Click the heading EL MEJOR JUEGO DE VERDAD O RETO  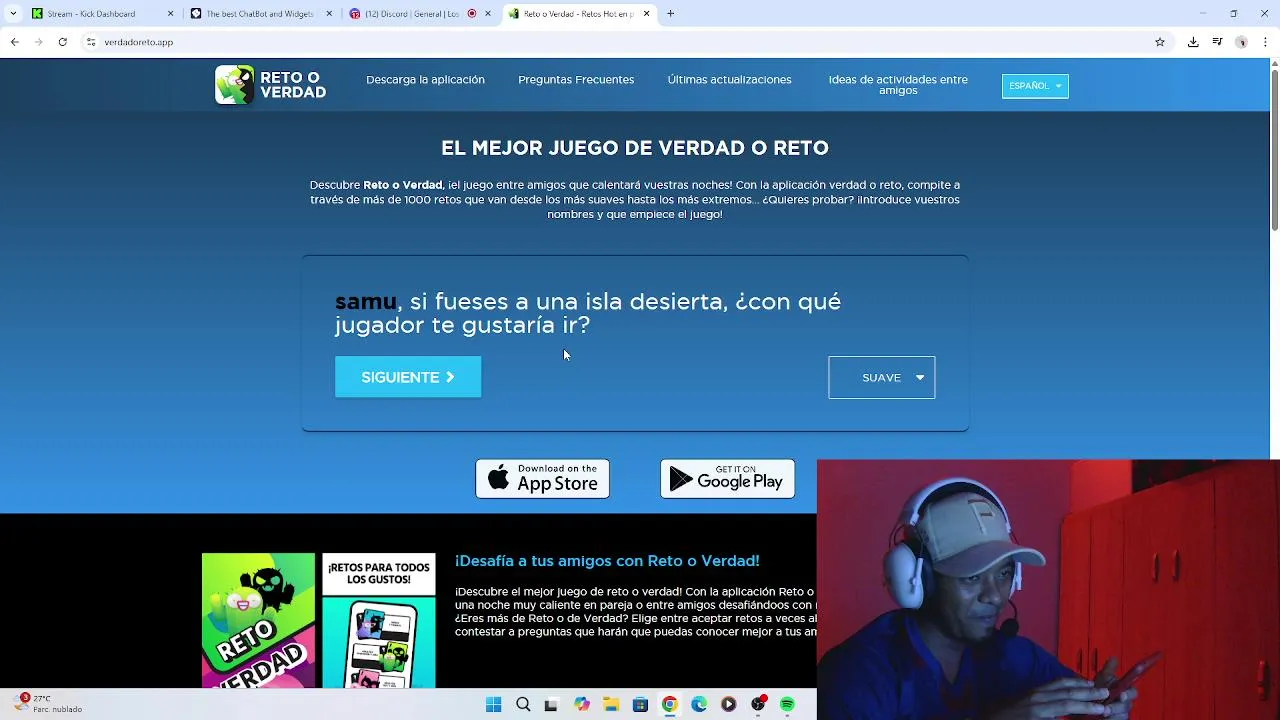click(x=635, y=148)
